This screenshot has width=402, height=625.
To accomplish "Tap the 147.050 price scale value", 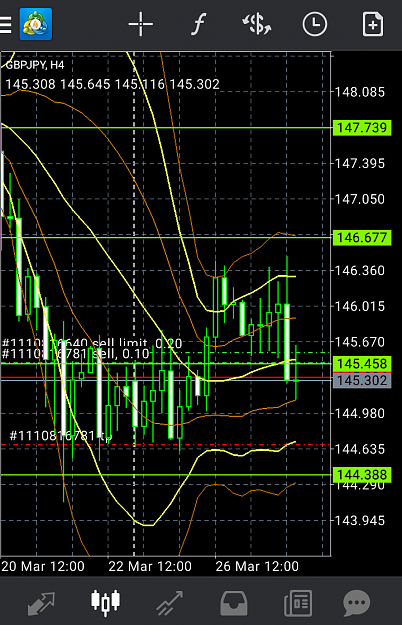I will tap(360, 199).
